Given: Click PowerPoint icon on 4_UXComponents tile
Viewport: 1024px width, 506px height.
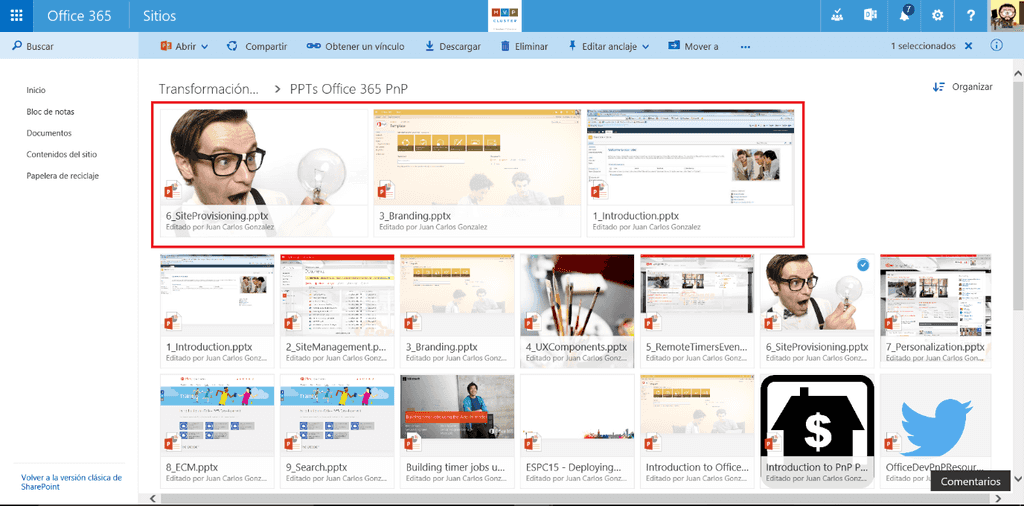Looking at the screenshot, I should click(x=534, y=321).
